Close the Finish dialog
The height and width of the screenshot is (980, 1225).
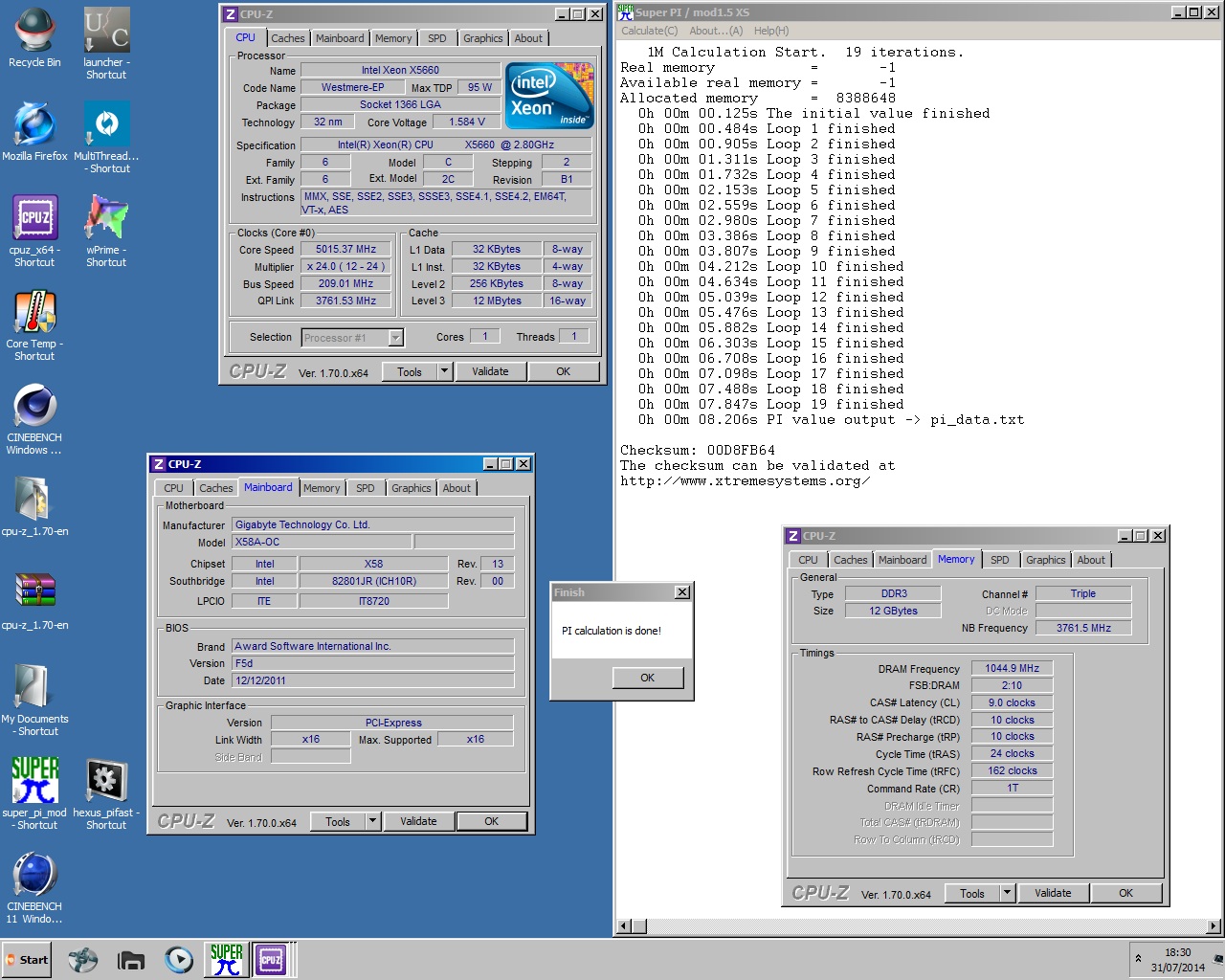(682, 592)
